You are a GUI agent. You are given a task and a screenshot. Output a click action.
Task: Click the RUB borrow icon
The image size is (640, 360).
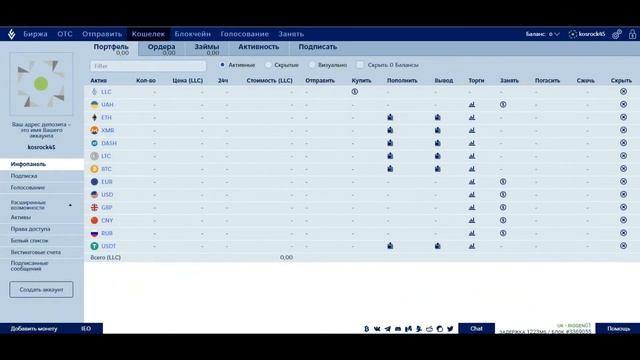503,233
